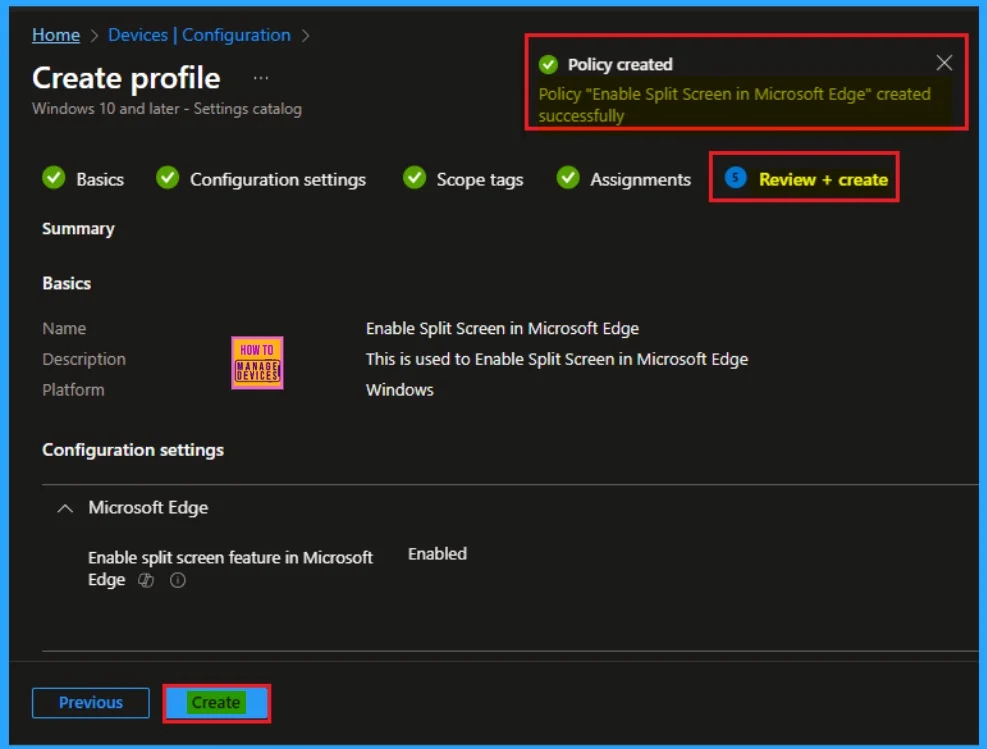Click the Windows platform value

pyautogui.click(x=400, y=390)
